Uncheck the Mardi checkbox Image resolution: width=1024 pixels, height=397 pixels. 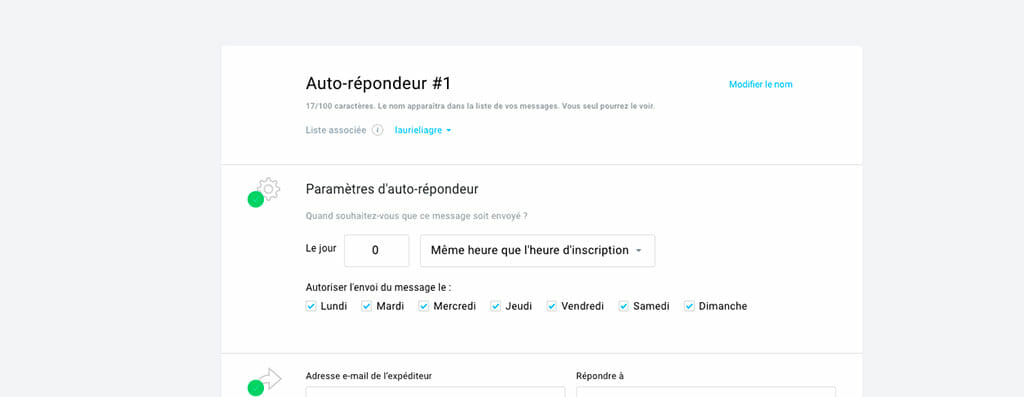point(366,306)
